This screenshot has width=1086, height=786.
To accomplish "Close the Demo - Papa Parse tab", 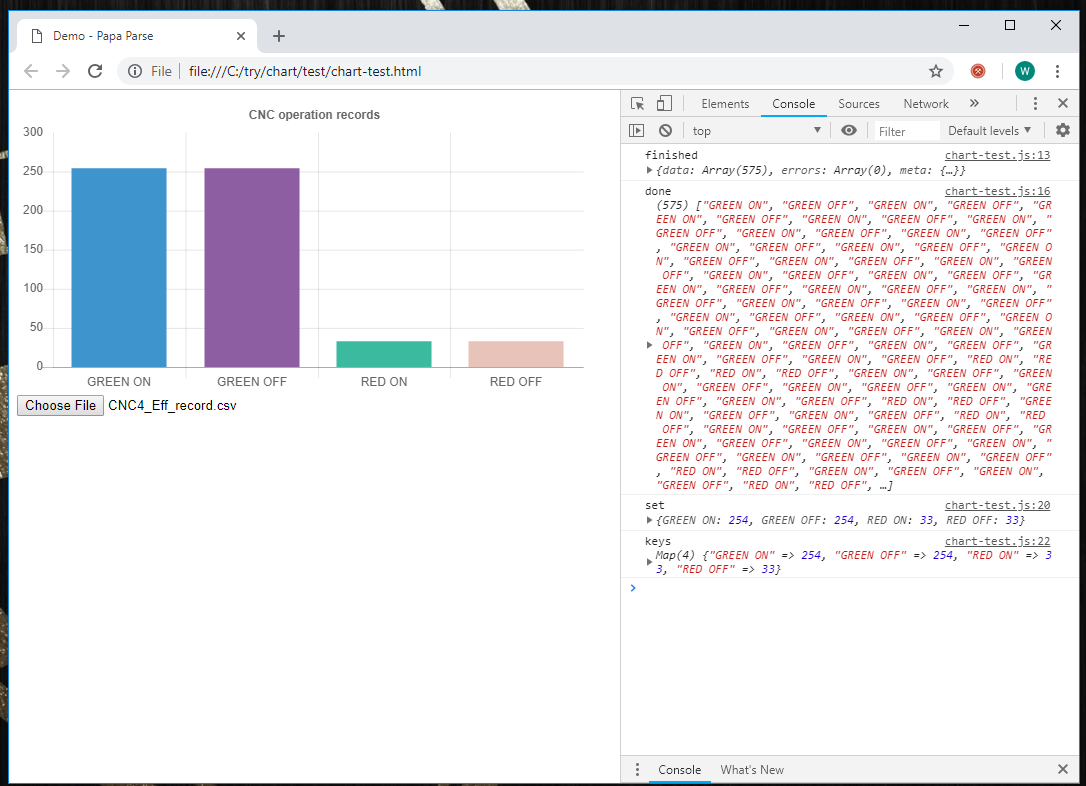I will (241, 36).
